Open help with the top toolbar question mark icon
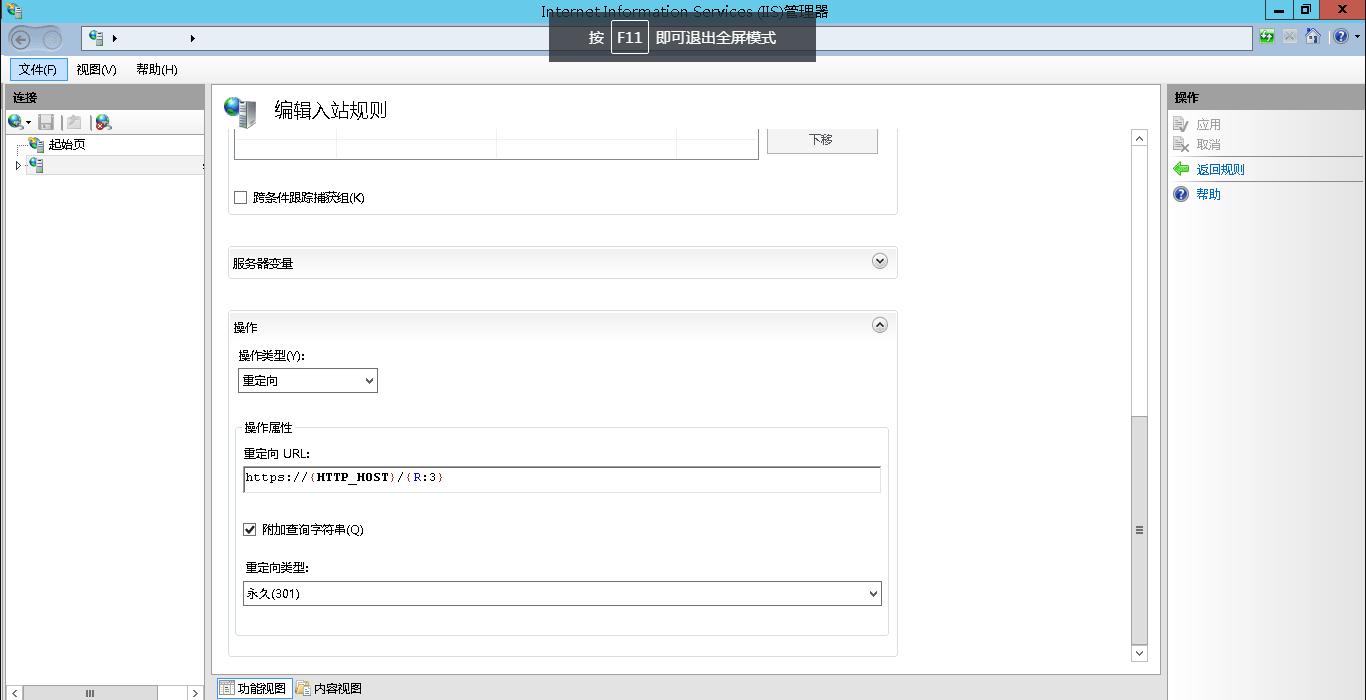The image size is (1366, 700). pyautogui.click(x=1340, y=37)
